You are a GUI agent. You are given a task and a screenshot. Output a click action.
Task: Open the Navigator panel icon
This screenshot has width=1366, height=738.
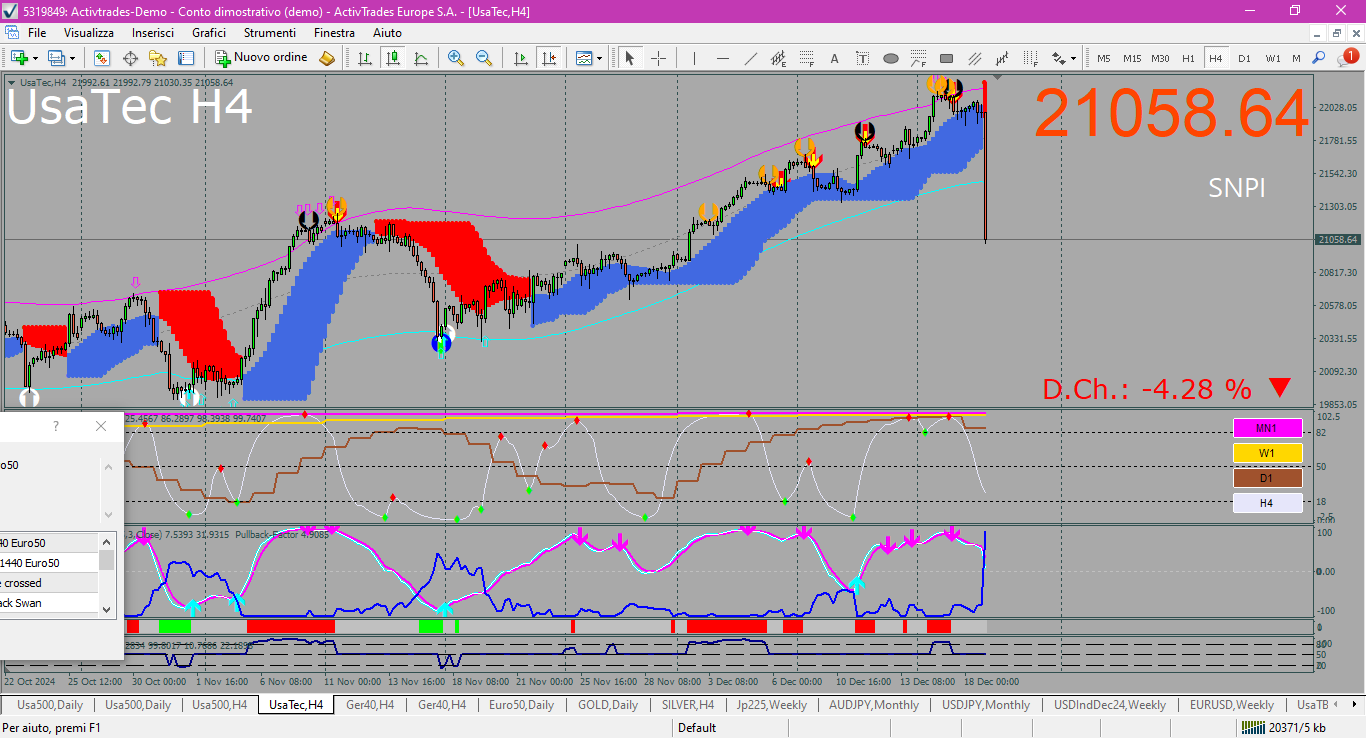click(158, 58)
